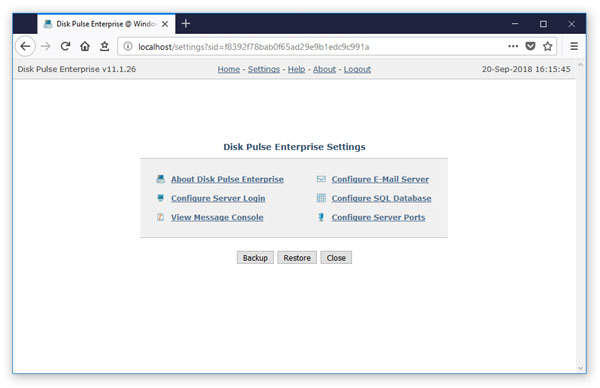Click the Configure E-Mail Server envelope icon
The height and width of the screenshot is (388, 600).
click(321, 179)
